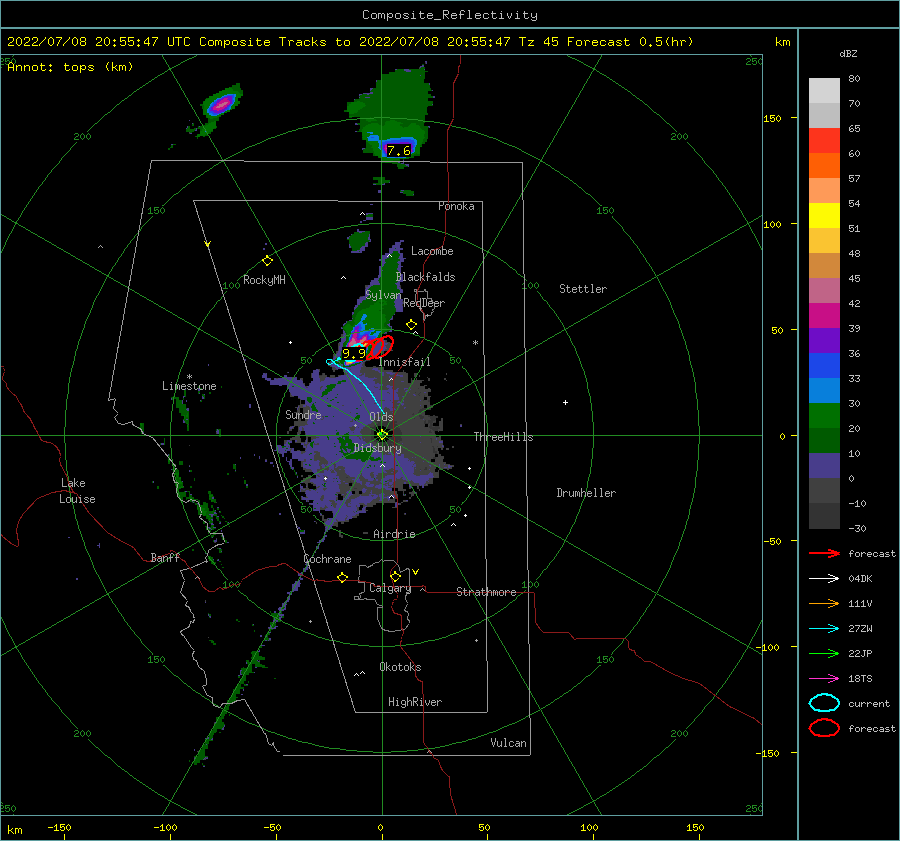Click the Vulcan label
The height and width of the screenshot is (841, 900).
click(509, 743)
